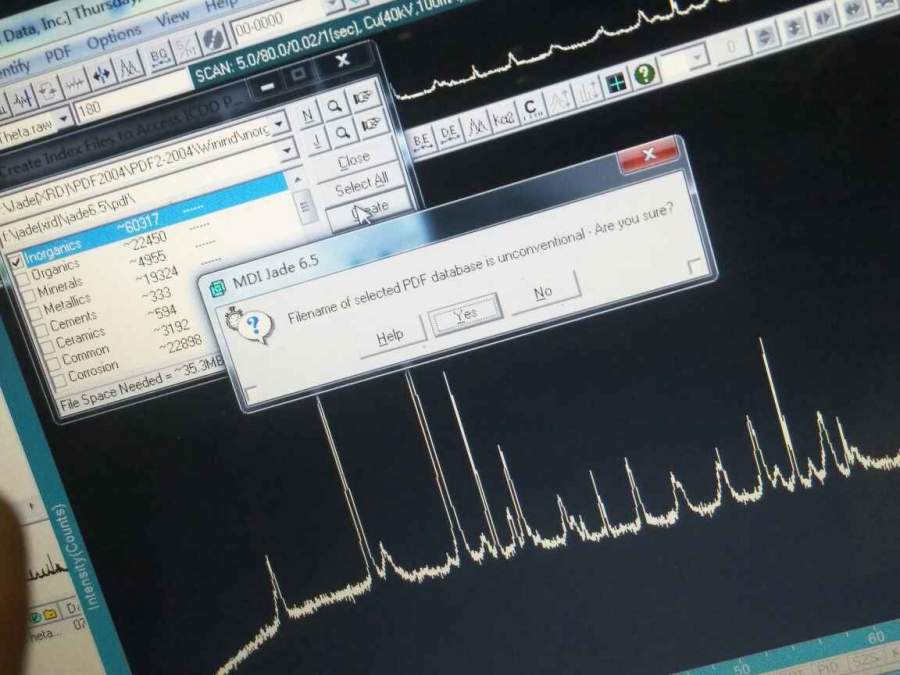This screenshot has height=675, width=900.
Task: Click lower magnifier icon in index dialog
Action: [343, 133]
